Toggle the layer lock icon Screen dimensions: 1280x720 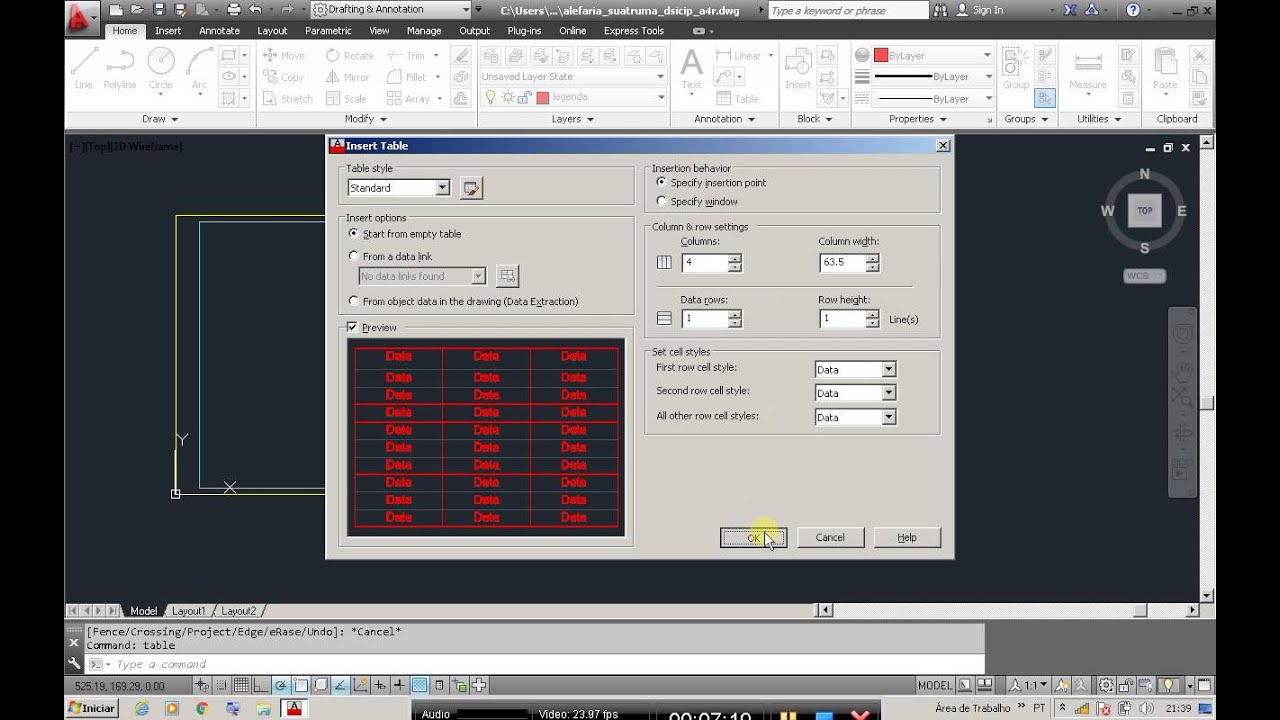coord(526,97)
